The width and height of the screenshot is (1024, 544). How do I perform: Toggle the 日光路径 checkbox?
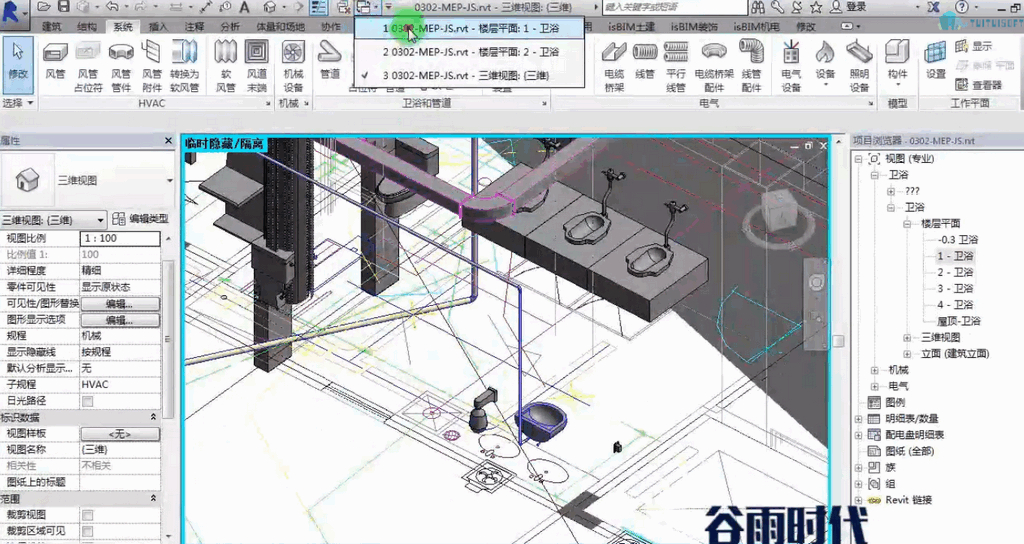click(x=88, y=401)
